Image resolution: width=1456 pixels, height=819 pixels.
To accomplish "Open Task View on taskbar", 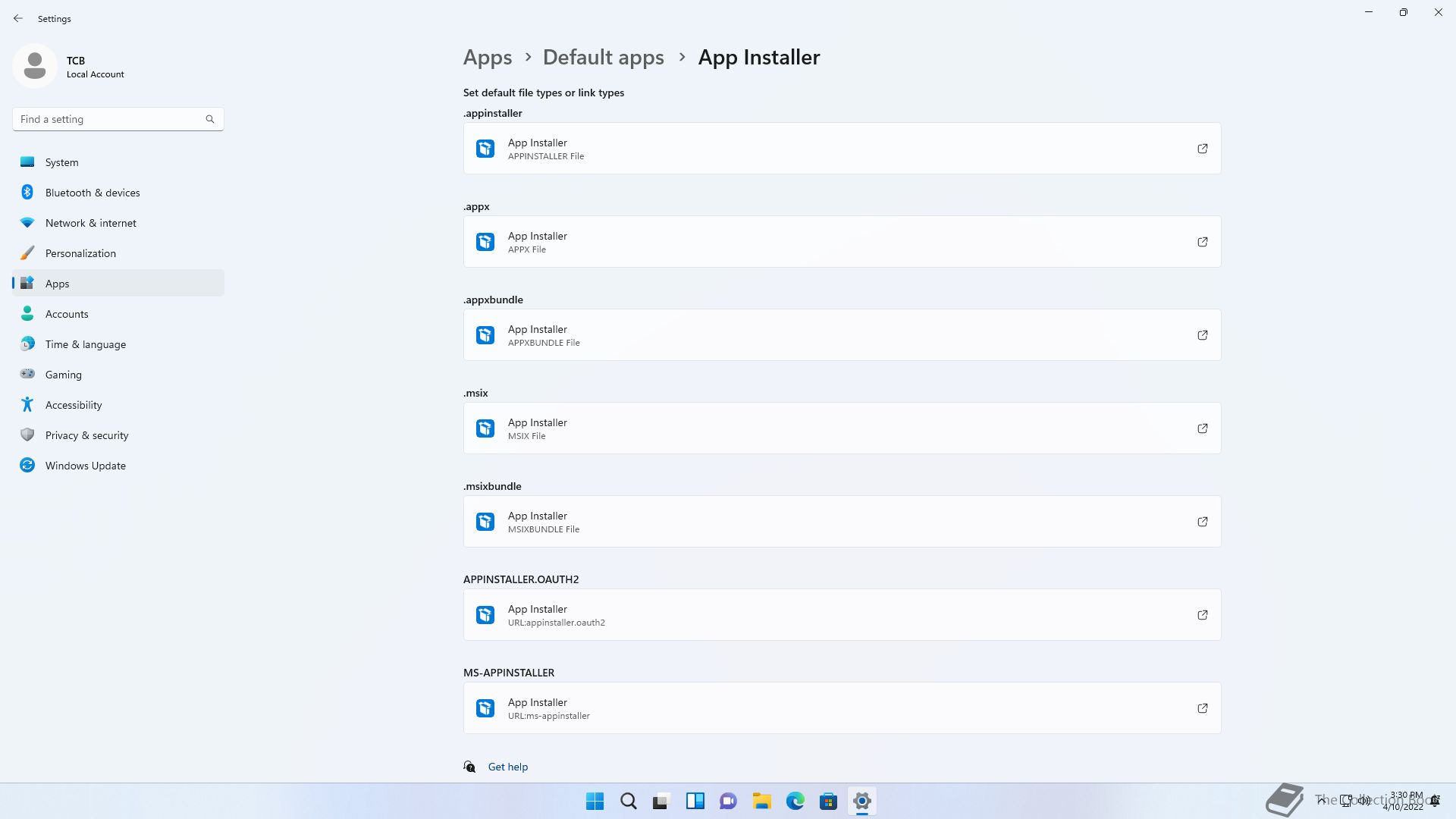I will click(662, 801).
